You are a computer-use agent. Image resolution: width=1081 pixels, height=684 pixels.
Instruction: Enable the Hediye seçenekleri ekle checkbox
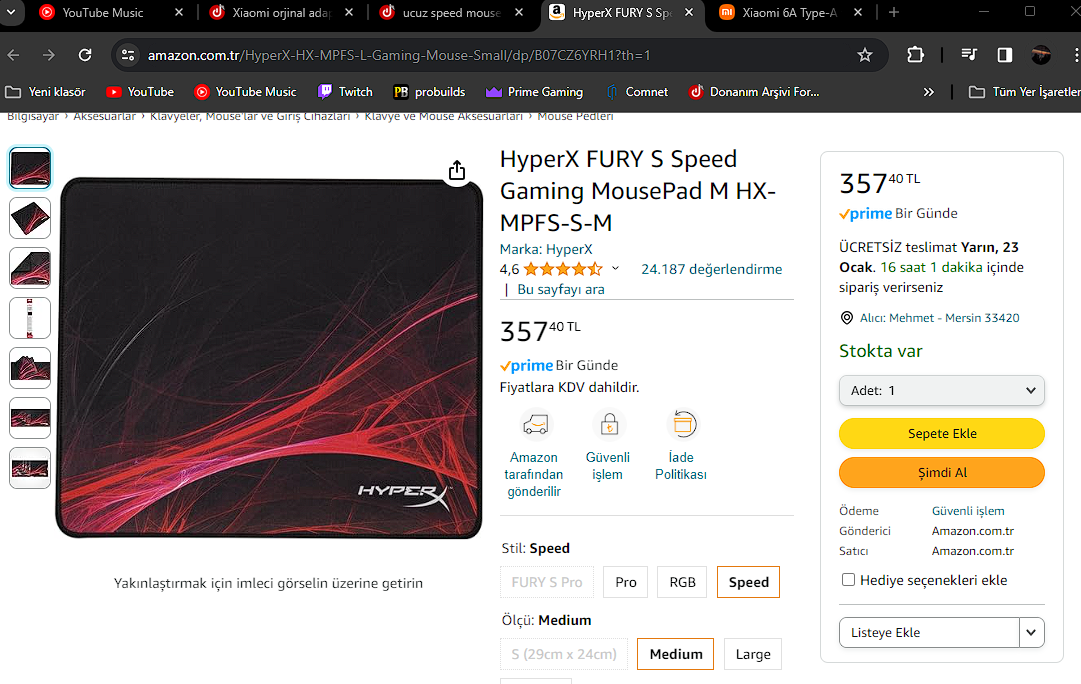pos(849,580)
